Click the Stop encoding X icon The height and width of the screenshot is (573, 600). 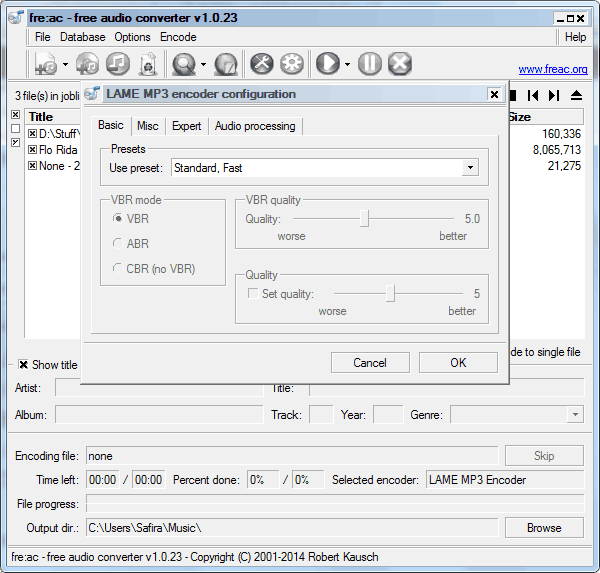pyautogui.click(x=400, y=64)
